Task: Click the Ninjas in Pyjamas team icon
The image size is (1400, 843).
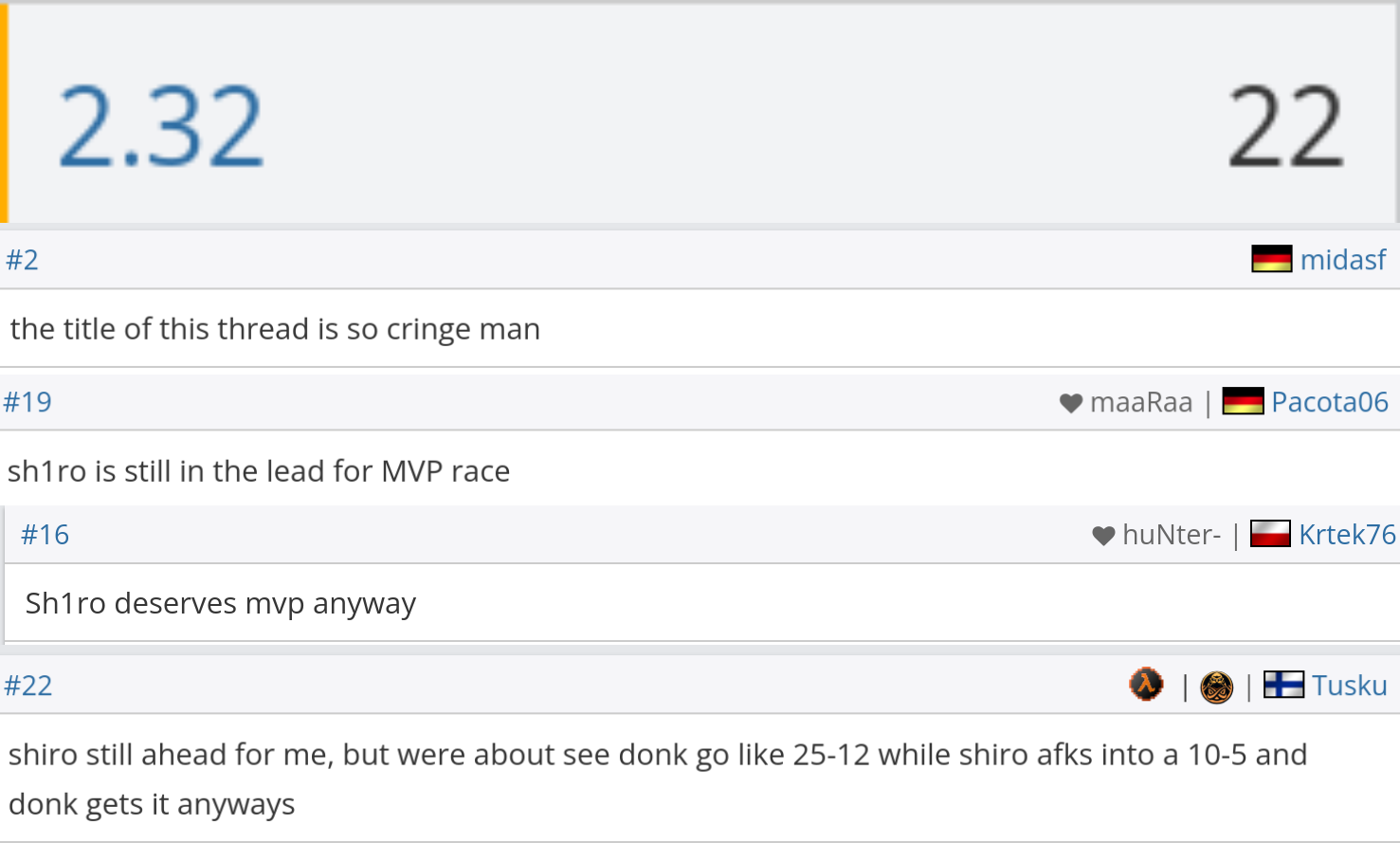Action: click(1216, 687)
